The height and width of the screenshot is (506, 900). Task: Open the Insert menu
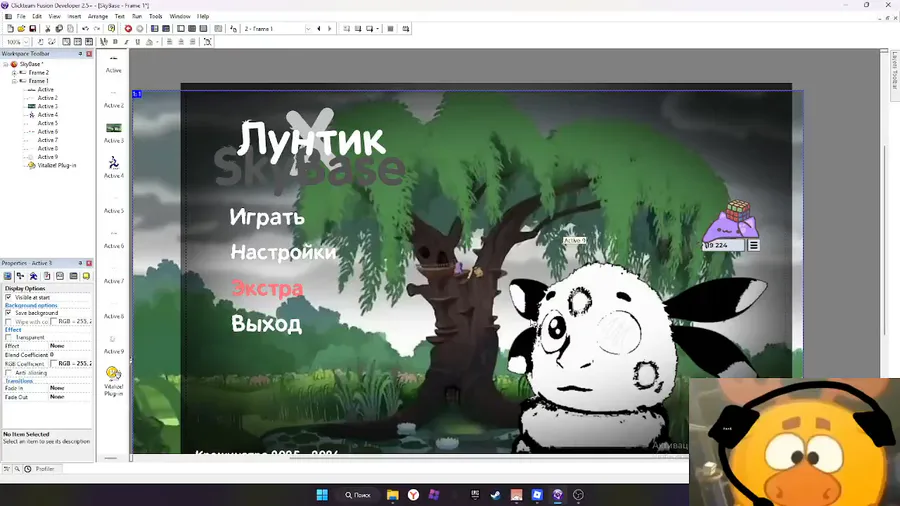(75, 17)
